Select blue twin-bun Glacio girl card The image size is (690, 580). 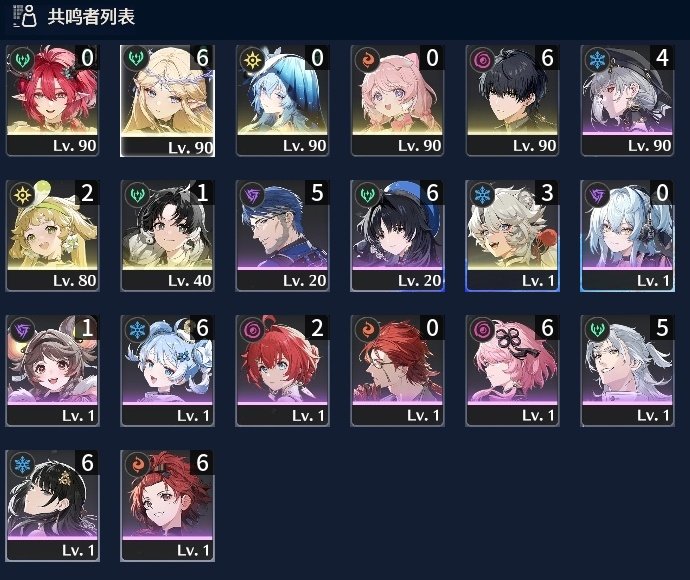coord(167,371)
